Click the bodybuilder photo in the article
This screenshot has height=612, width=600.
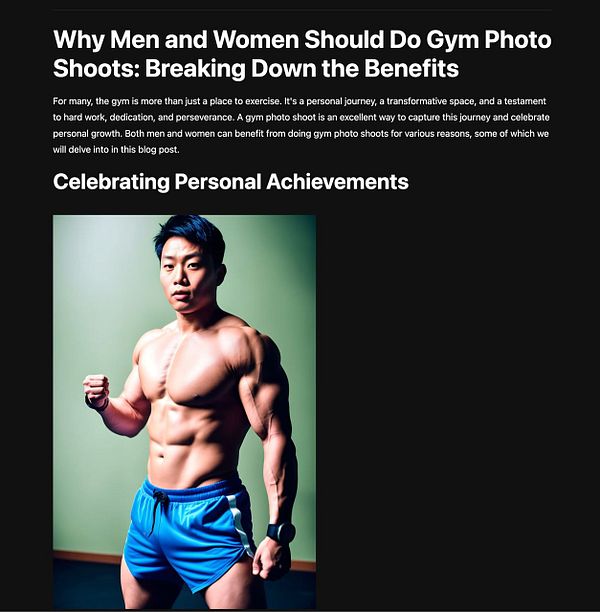[184, 412]
